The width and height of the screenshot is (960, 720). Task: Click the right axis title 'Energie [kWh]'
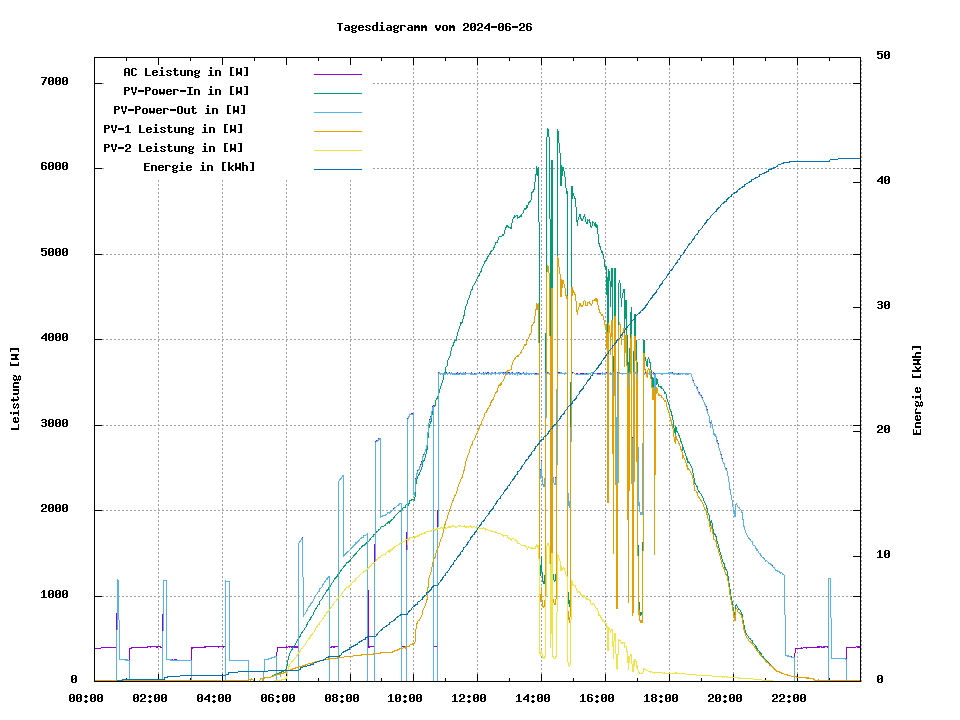tap(917, 390)
